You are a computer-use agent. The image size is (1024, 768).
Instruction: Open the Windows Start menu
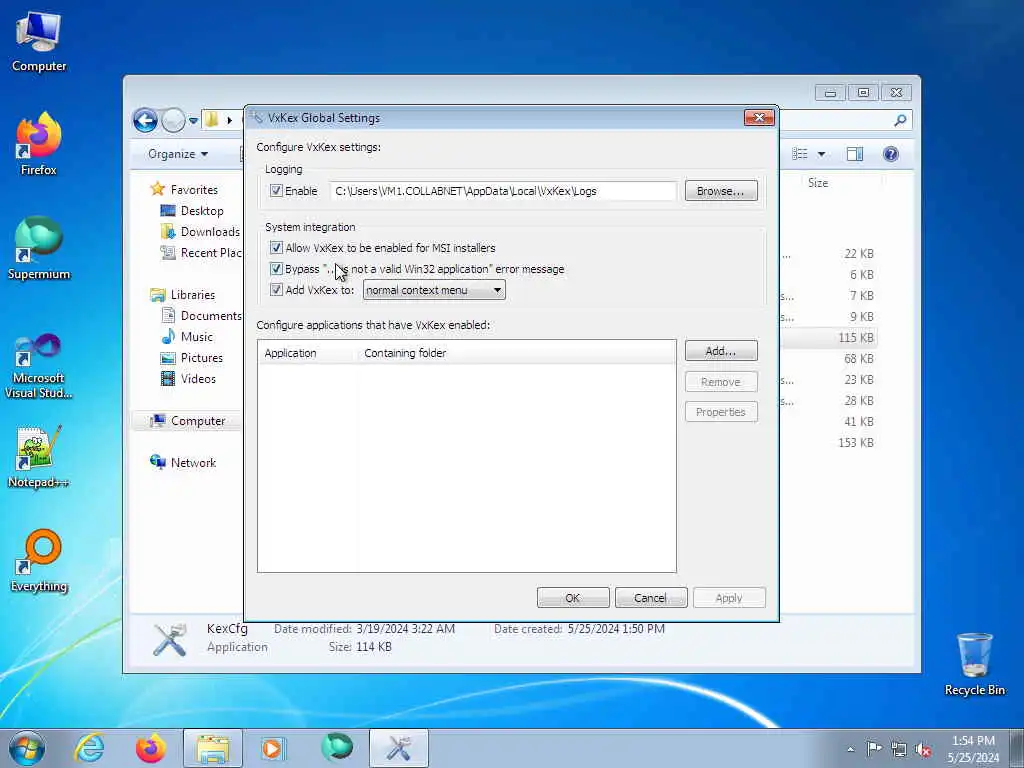(27, 748)
